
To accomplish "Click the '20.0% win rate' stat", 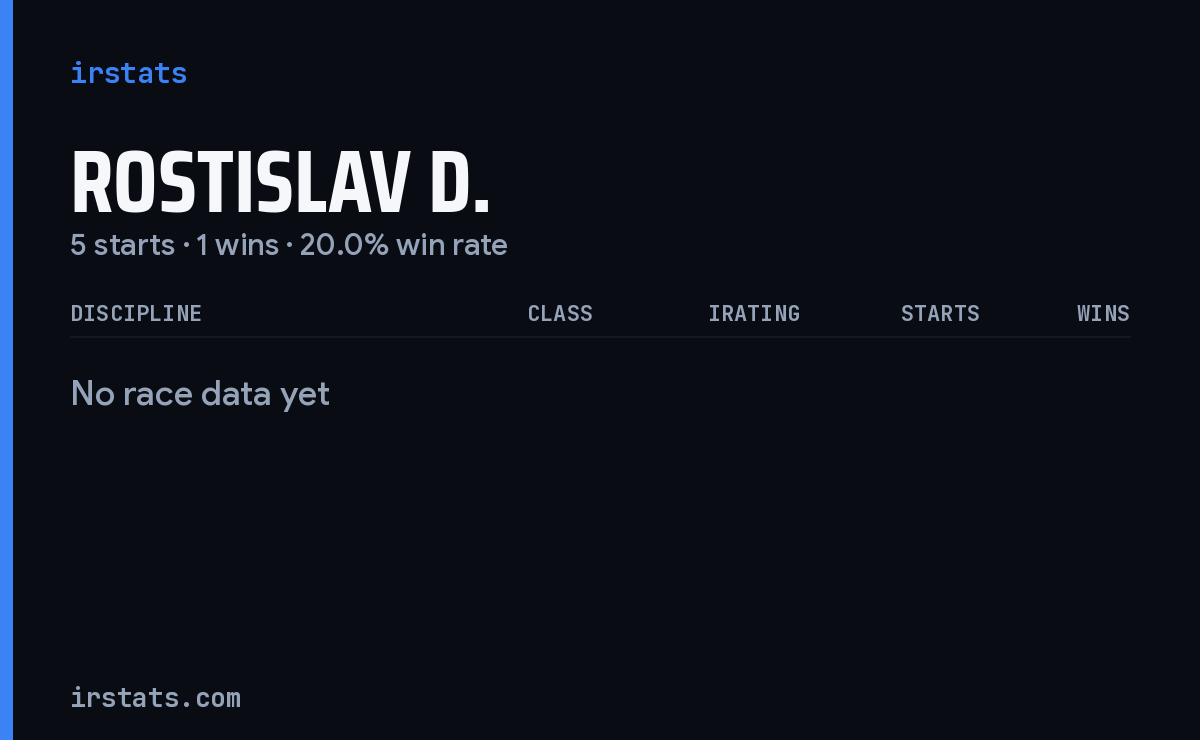I will 403,245.
